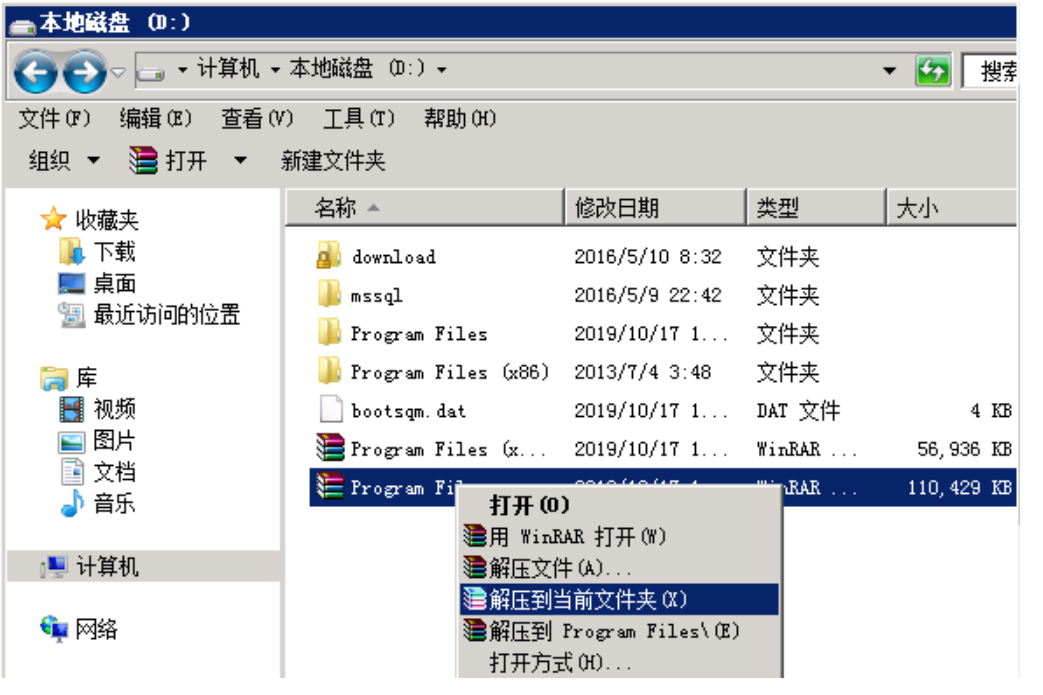Viewport: 1043px width, 695px height.
Task: Open 桌面 in the favorites list
Action: tap(114, 283)
